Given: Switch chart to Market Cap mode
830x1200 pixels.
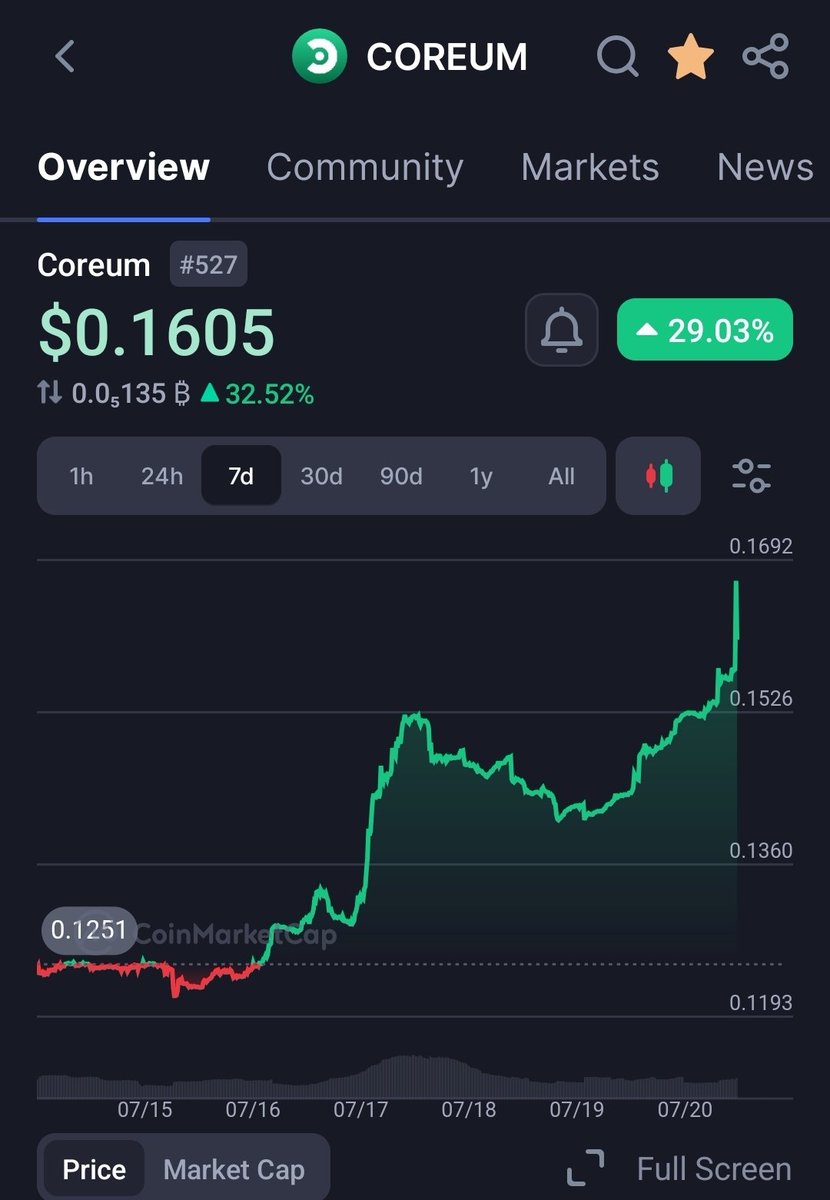Looking at the screenshot, I should 234,1170.
